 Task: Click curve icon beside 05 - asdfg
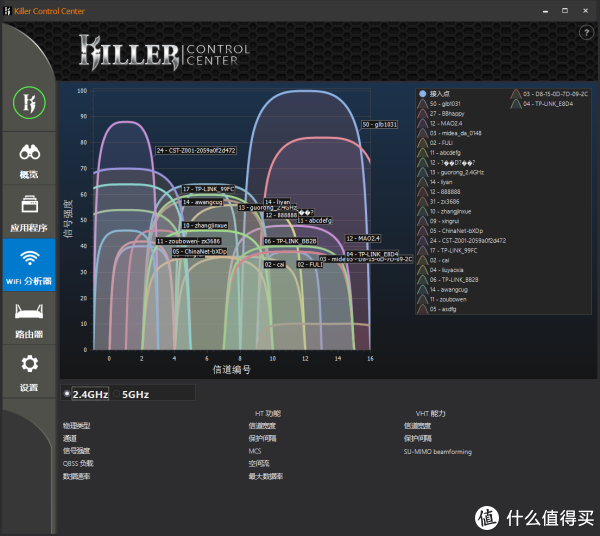422,309
